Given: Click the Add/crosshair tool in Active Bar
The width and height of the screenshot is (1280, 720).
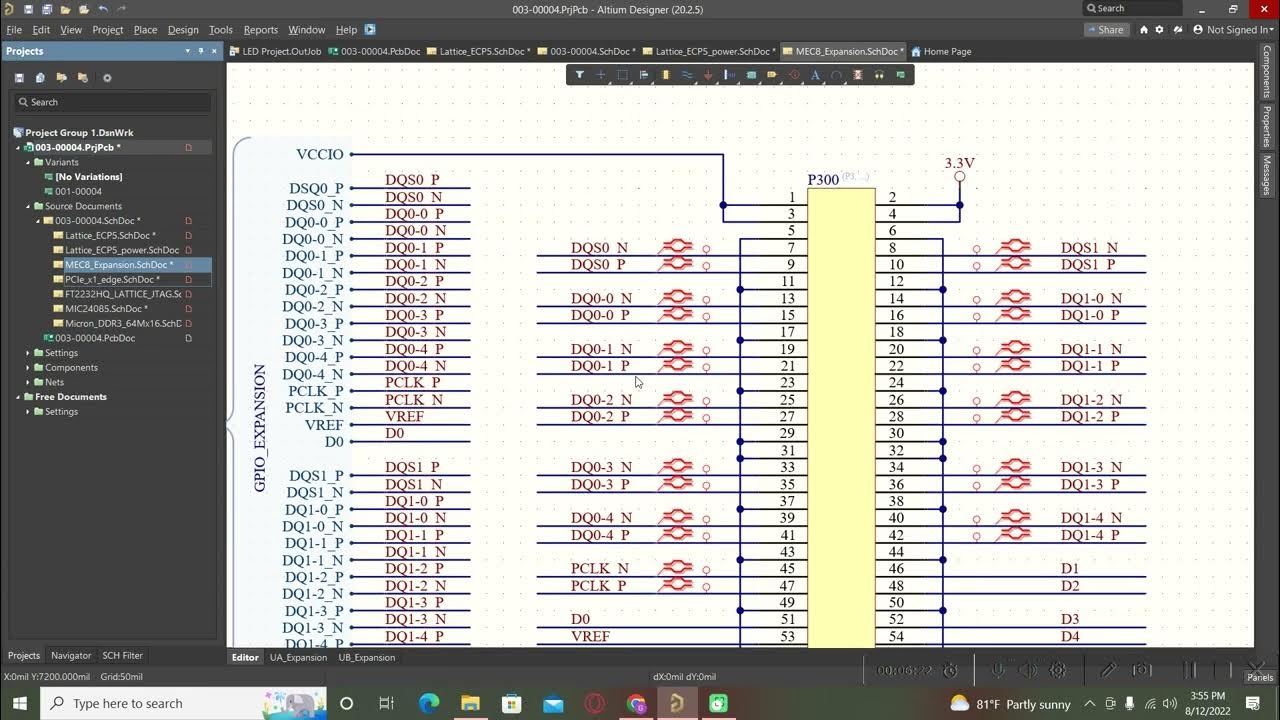Looking at the screenshot, I should 601,74.
